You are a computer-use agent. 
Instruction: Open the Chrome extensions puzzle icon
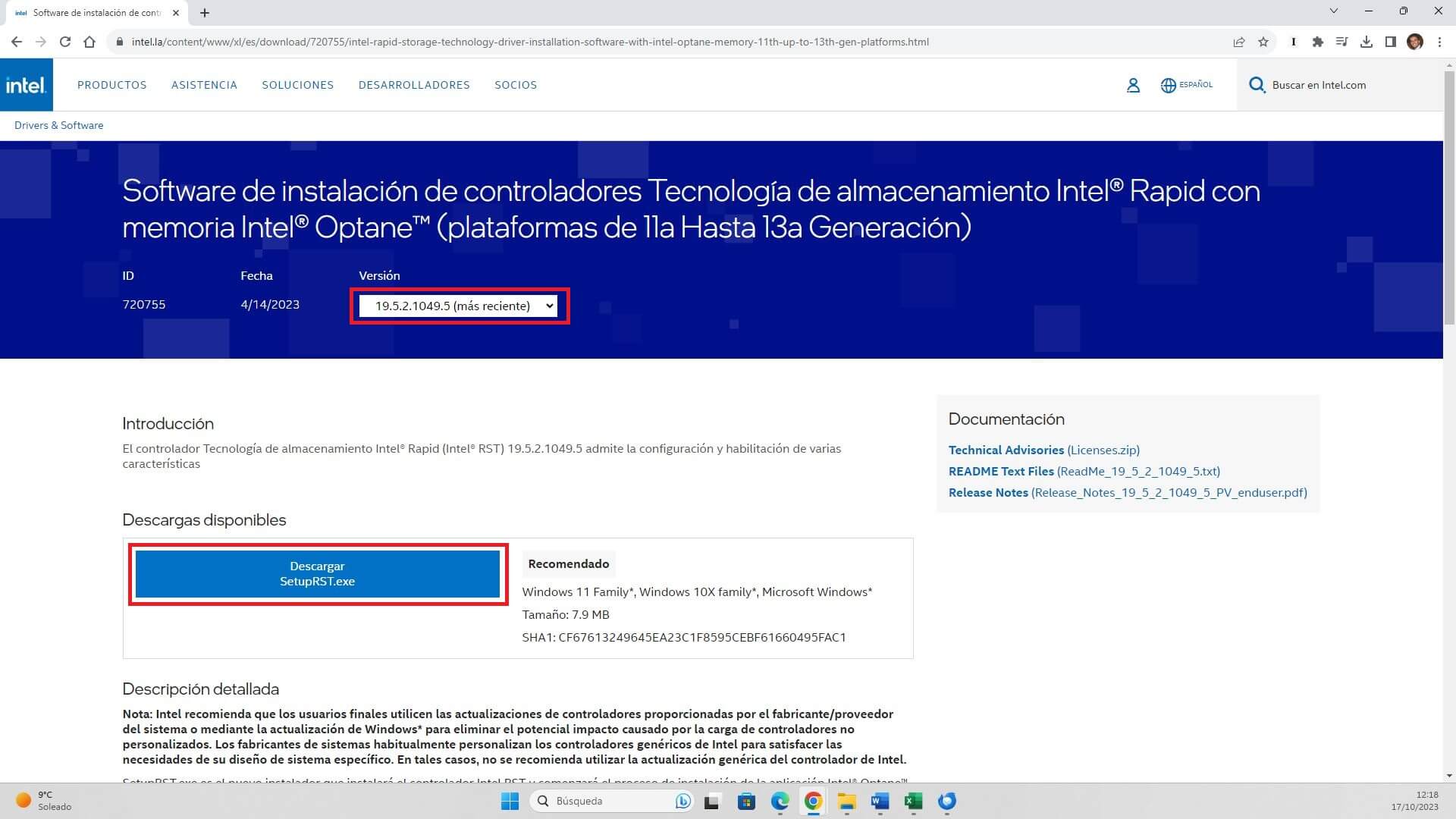point(1318,42)
